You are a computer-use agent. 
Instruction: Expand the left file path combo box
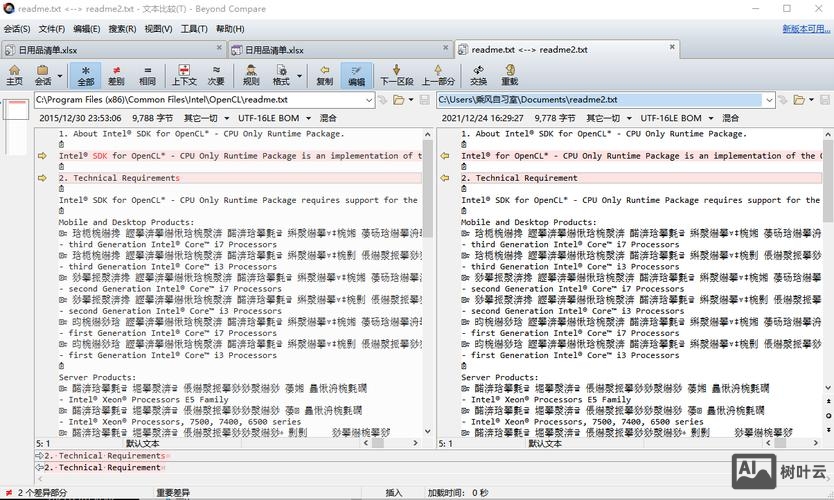[369, 100]
